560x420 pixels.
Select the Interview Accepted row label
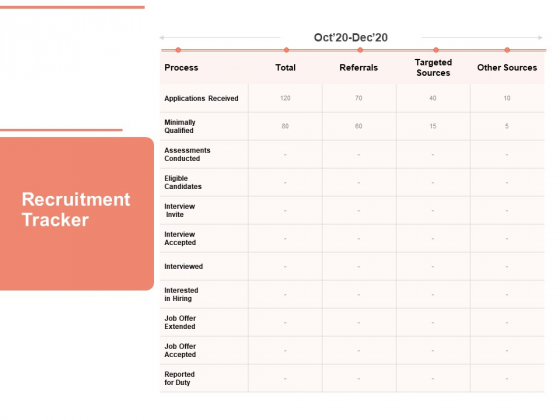point(180,238)
